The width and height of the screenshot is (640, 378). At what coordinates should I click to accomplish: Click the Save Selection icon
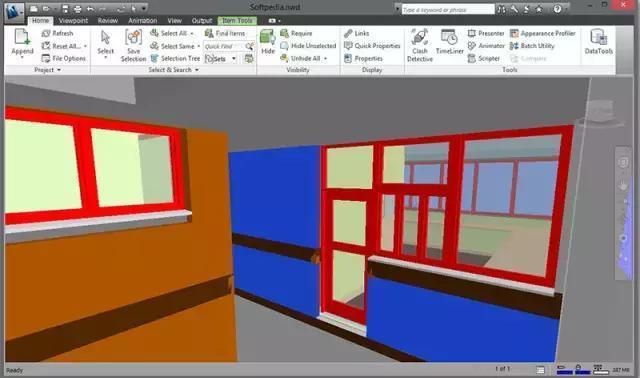133,38
